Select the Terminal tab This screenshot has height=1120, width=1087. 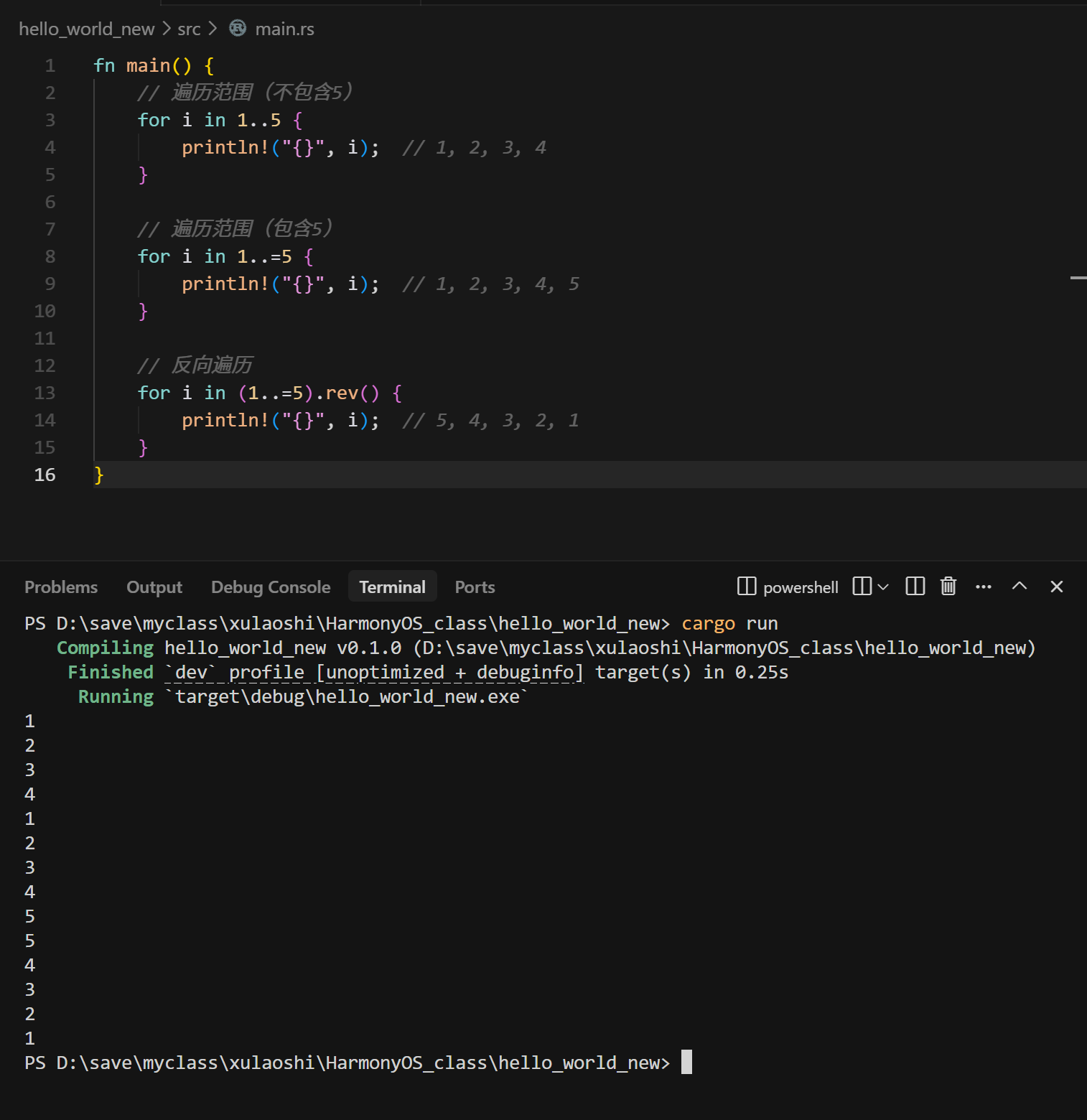pyautogui.click(x=393, y=587)
